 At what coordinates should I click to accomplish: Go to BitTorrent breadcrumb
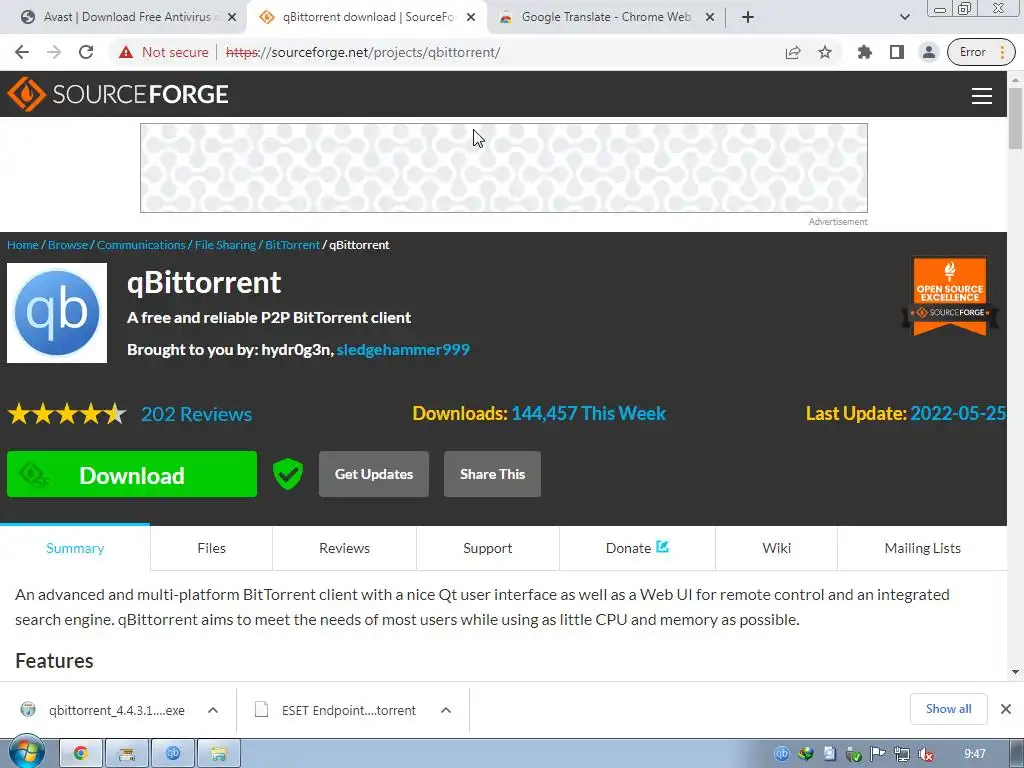(x=293, y=245)
